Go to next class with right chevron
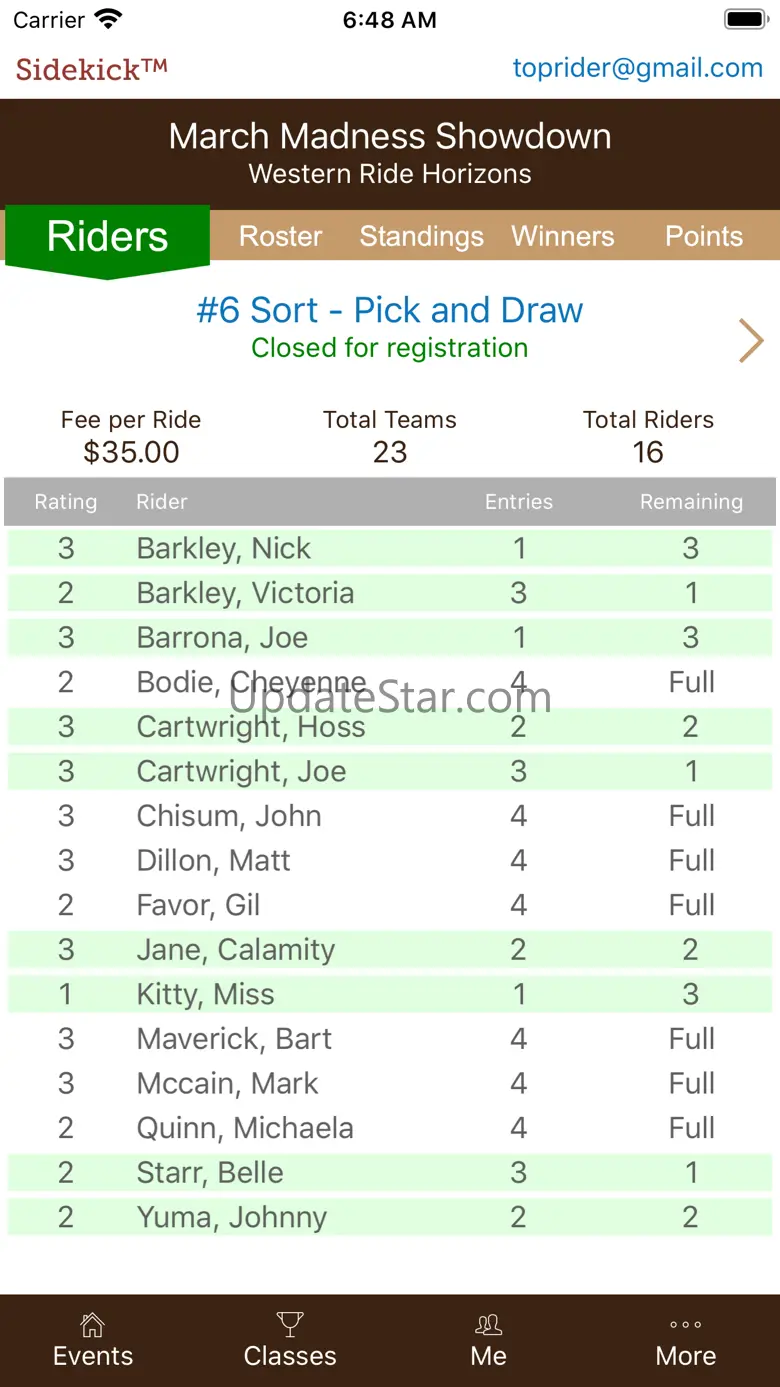780x1387 pixels. point(751,341)
